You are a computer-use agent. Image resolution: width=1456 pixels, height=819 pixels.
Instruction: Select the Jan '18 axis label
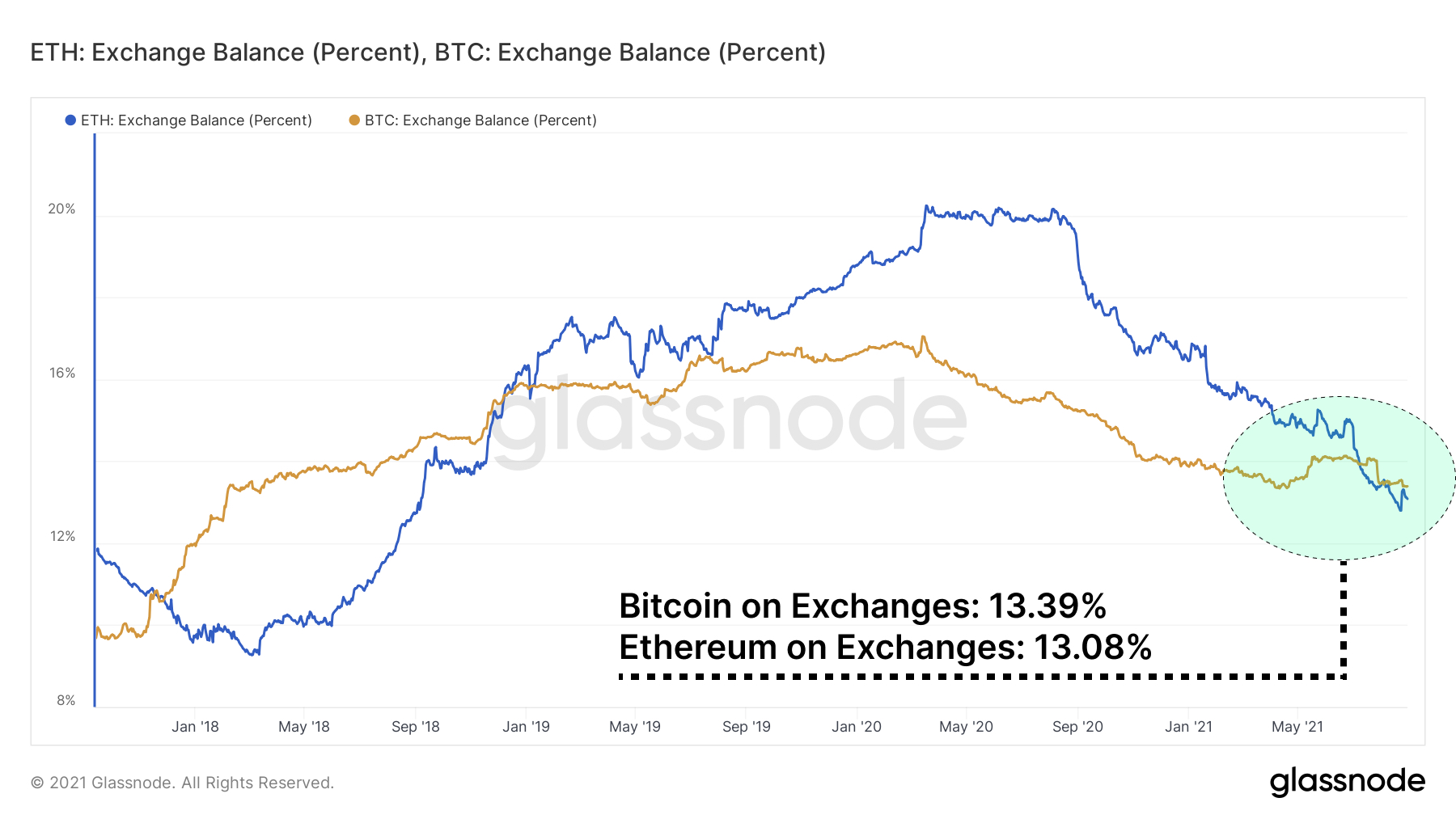(195, 726)
